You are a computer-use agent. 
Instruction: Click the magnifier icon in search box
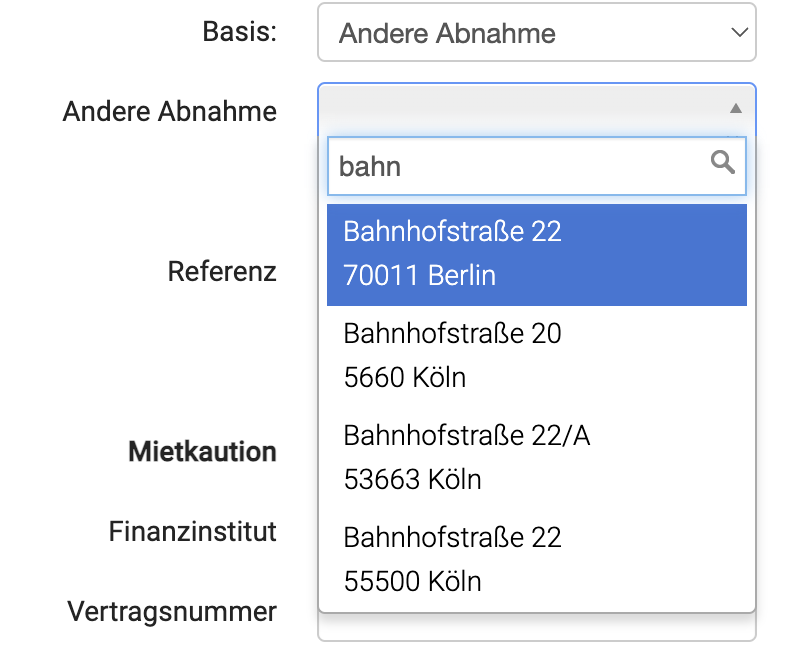[x=723, y=163]
